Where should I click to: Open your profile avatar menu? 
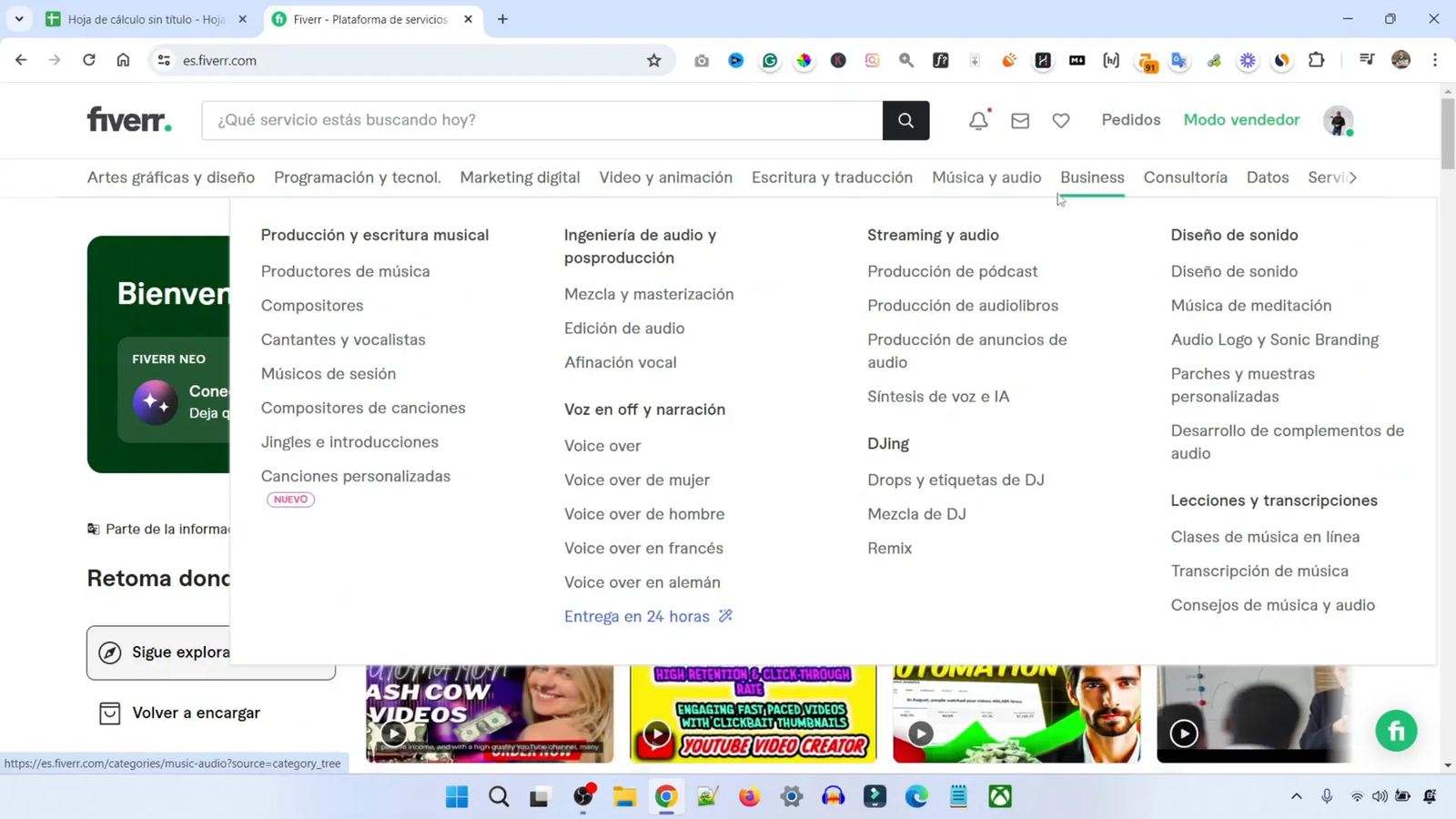click(1338, 121)
